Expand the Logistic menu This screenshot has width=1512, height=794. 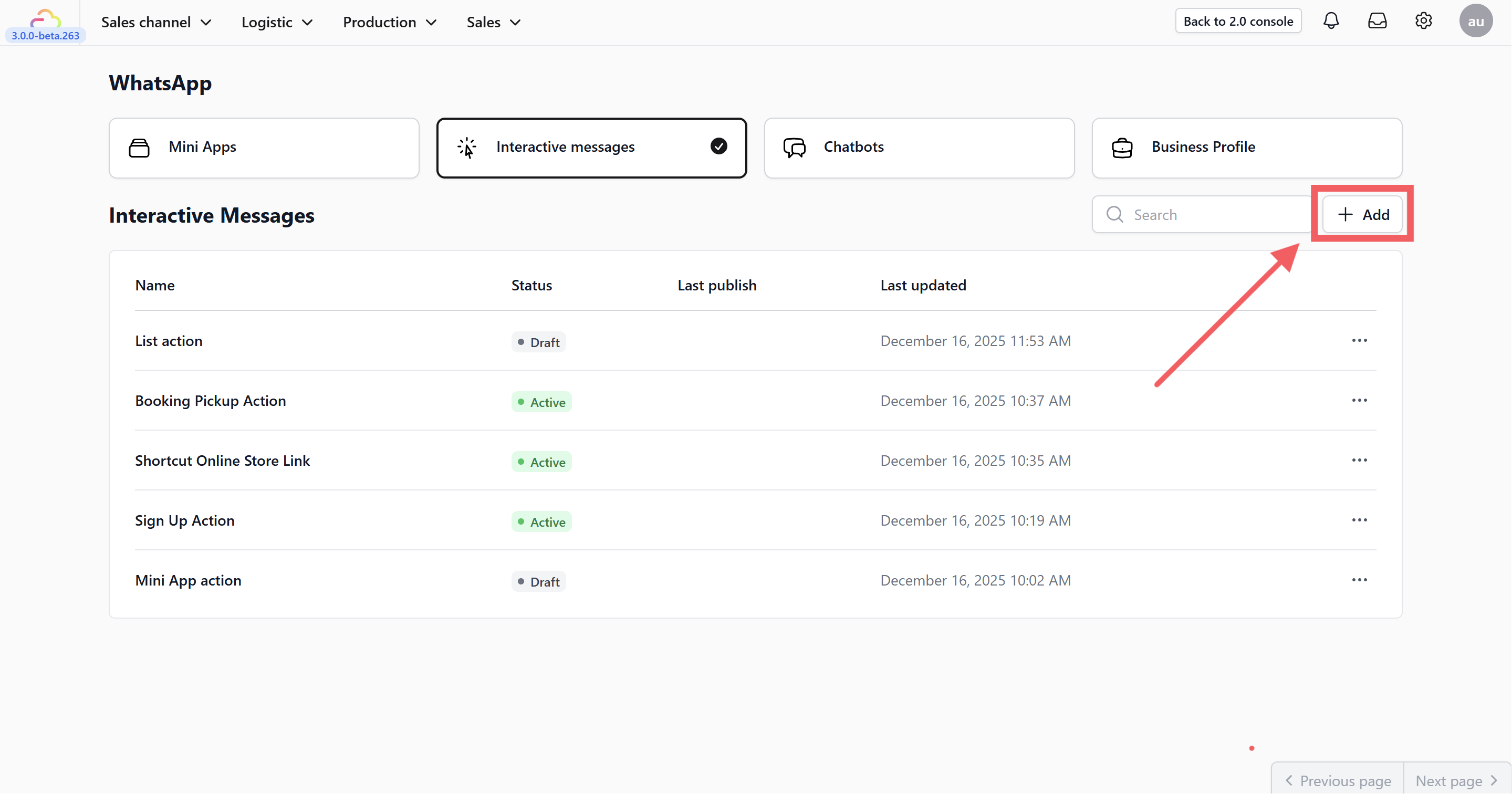point(277,22)
